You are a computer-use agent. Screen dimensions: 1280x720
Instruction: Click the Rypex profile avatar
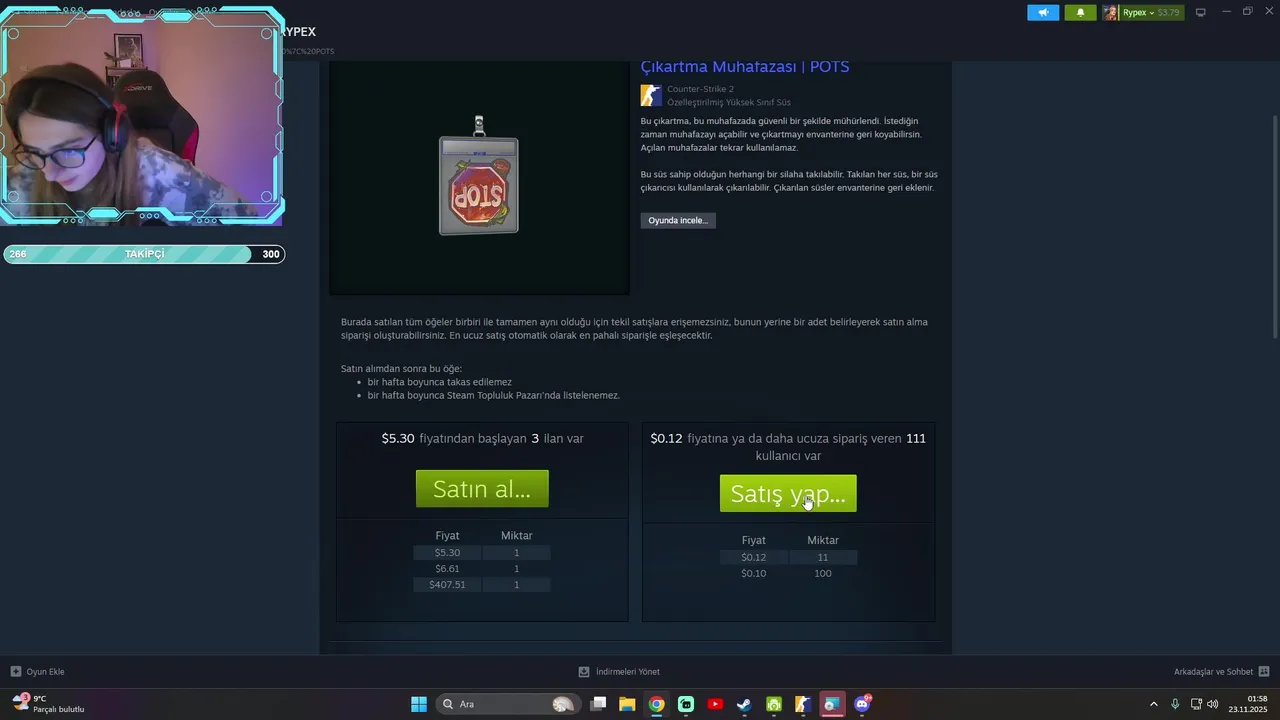(x=1111, y=13)
